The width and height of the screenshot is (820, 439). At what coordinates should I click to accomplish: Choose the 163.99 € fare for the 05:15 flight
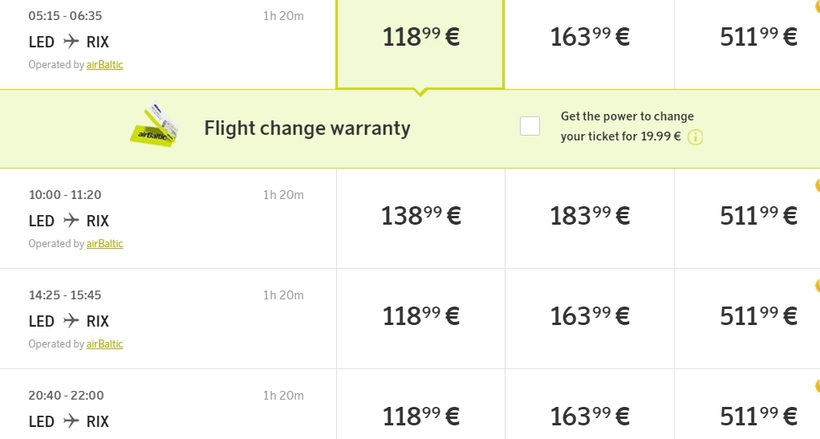(590, 38)
